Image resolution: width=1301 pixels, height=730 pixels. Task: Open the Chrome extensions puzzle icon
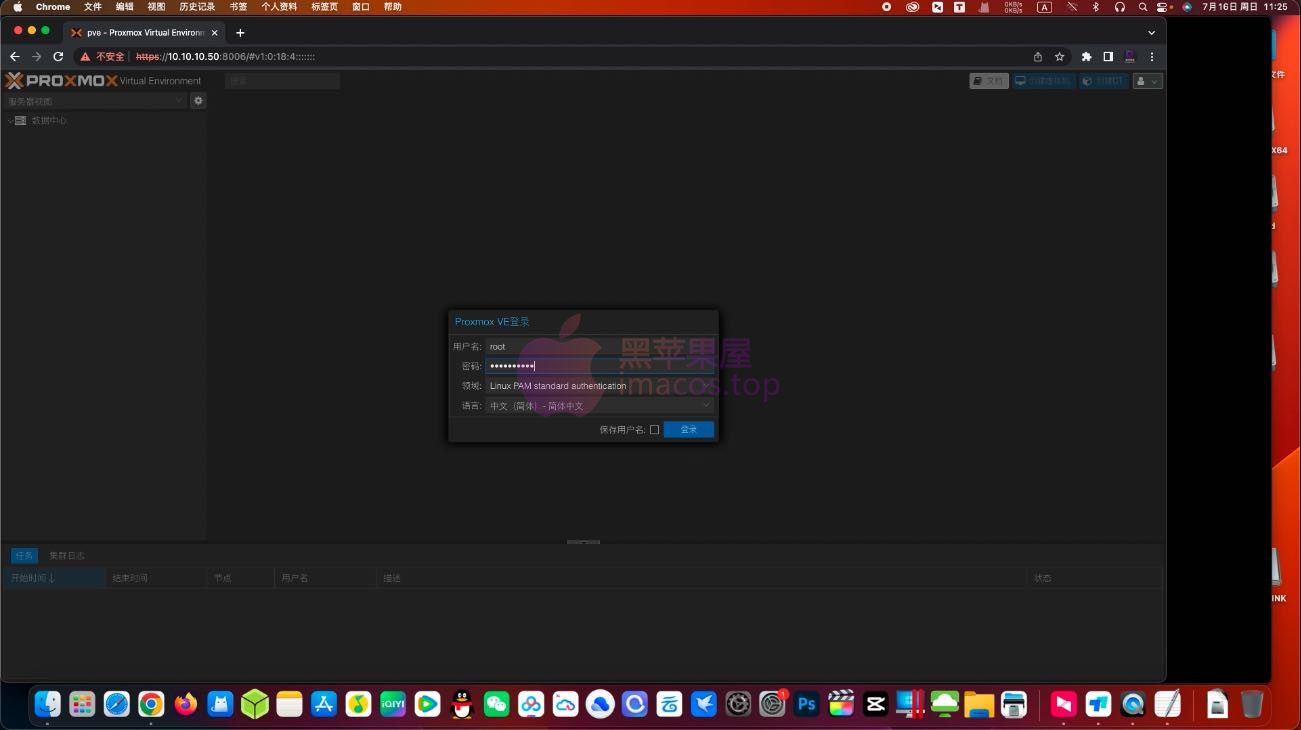(x=1086, y=57)
